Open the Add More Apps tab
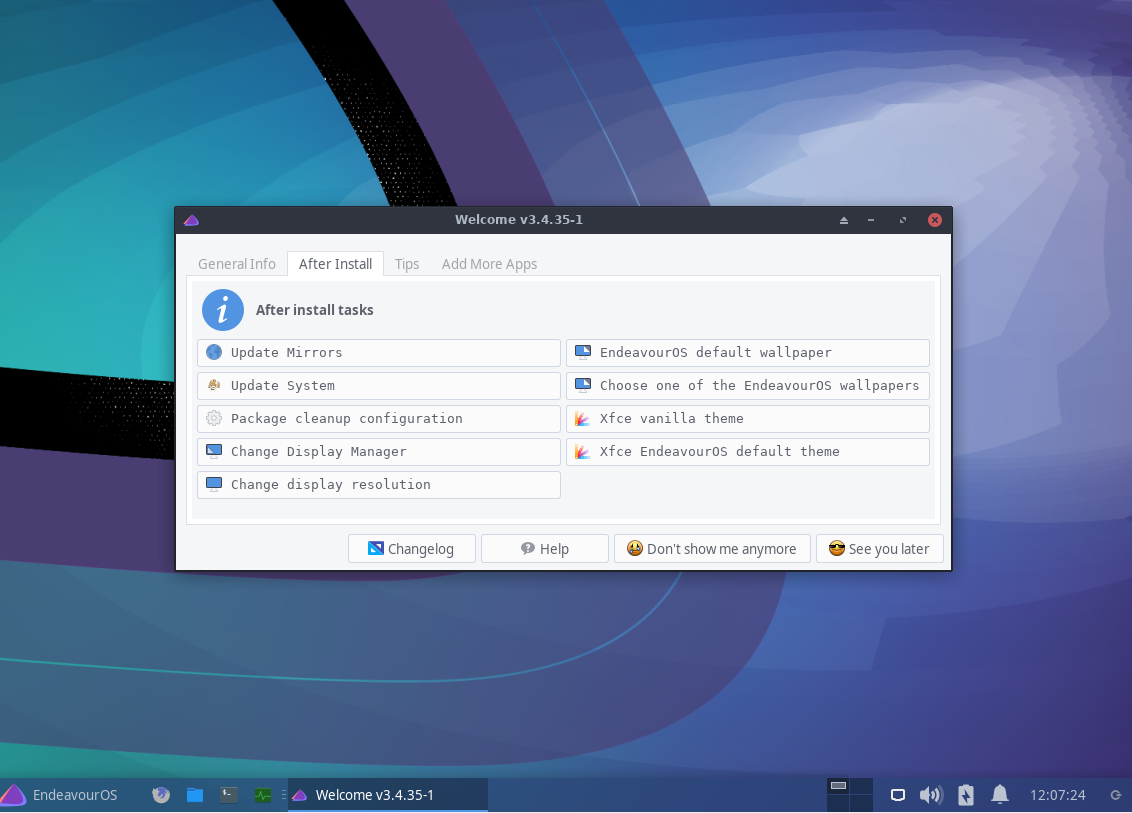Viewport: 1132px width, 813px height. coord(489,264)
